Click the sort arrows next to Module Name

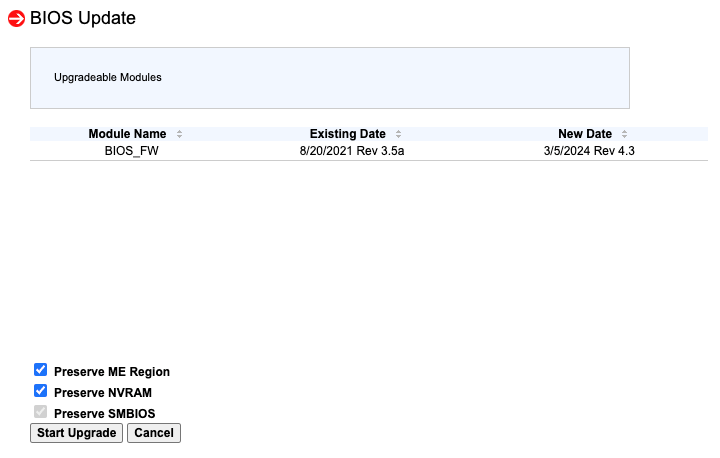click(x=179, y=134)
